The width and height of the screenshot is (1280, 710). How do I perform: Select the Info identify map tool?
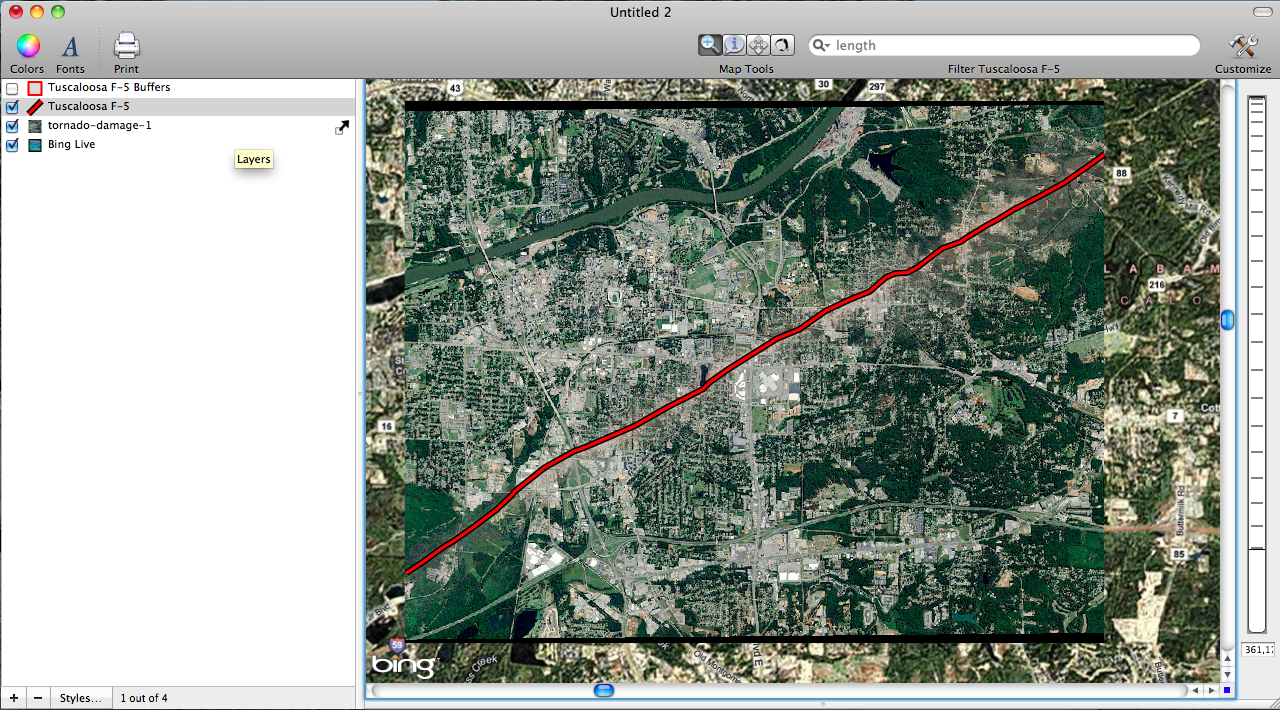tap(734, 44)
